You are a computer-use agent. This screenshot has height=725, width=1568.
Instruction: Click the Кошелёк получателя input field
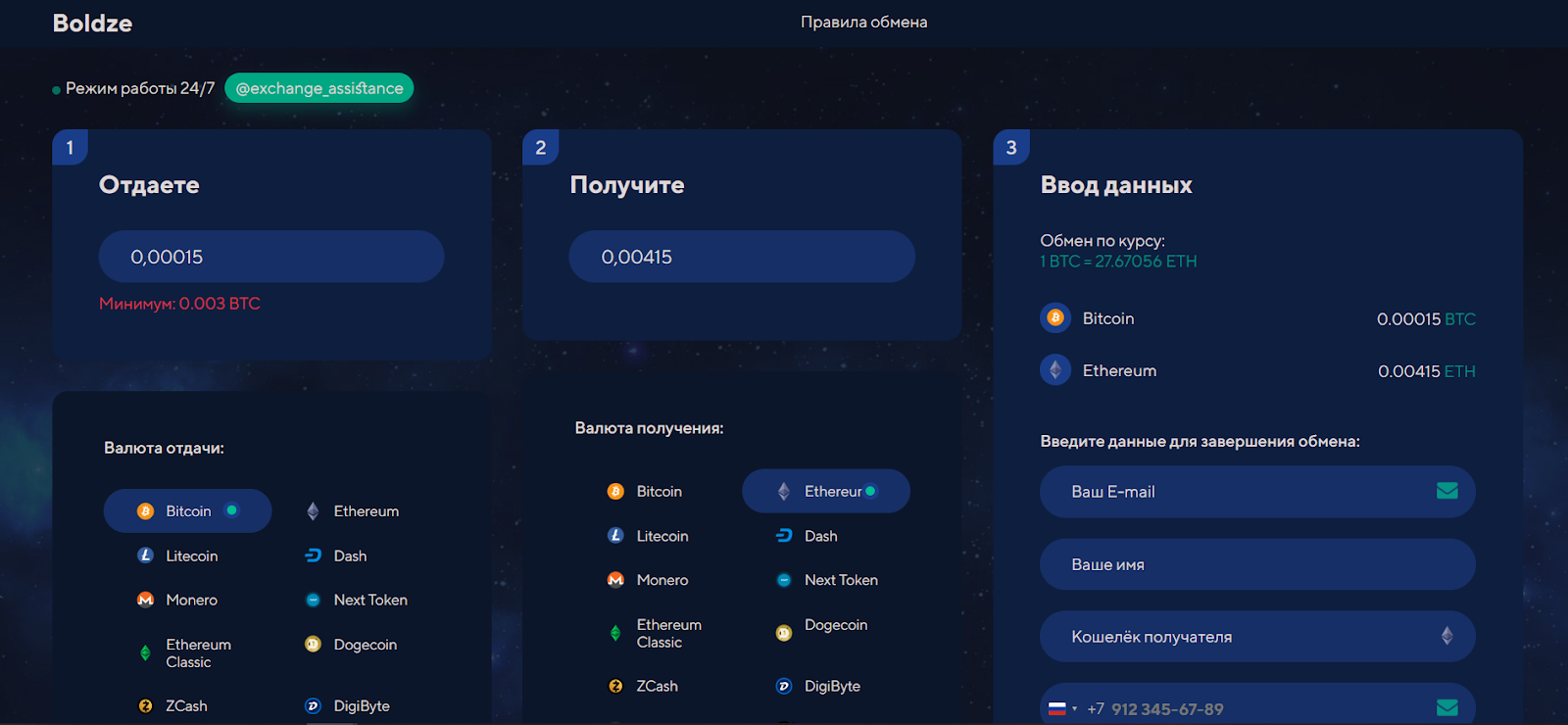tap(1257, 637)
